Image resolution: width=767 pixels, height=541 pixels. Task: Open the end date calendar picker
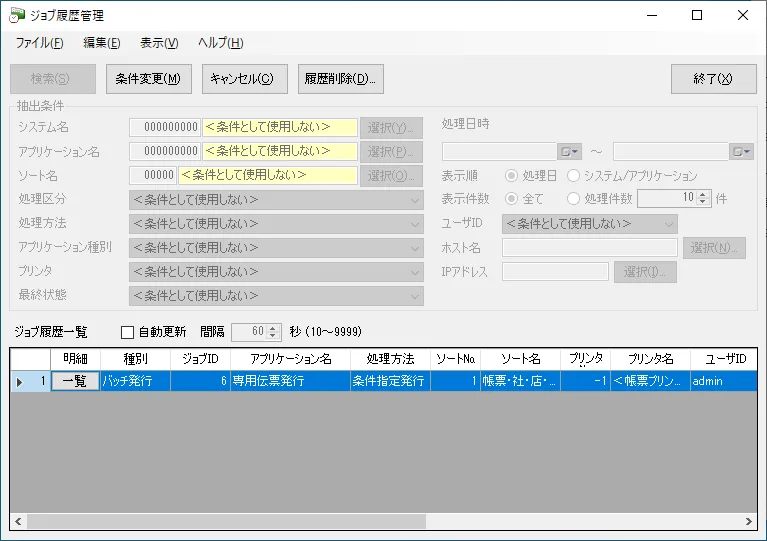point(741,152)
